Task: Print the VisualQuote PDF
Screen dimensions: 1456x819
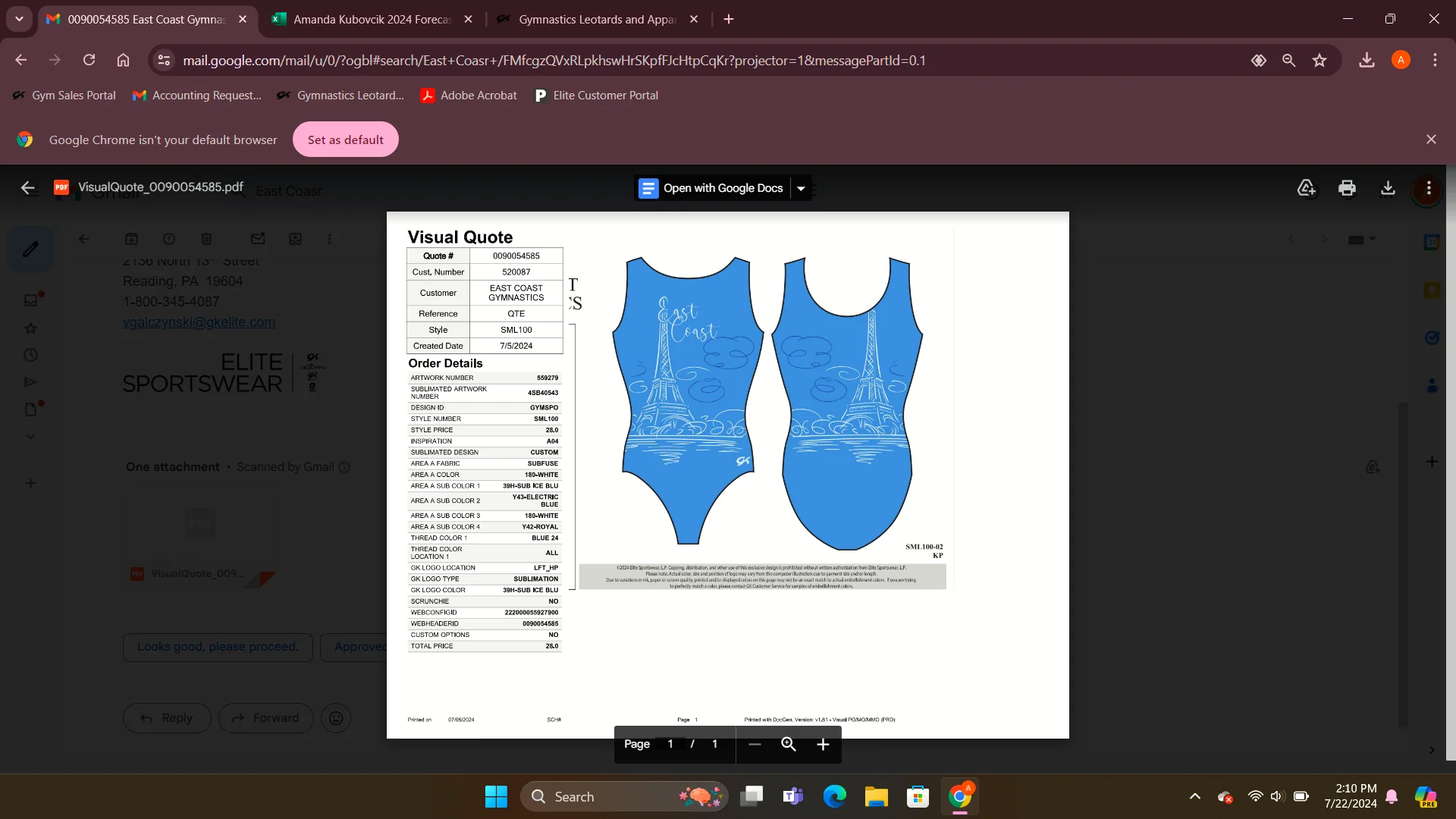Action: coord(1347,188)
